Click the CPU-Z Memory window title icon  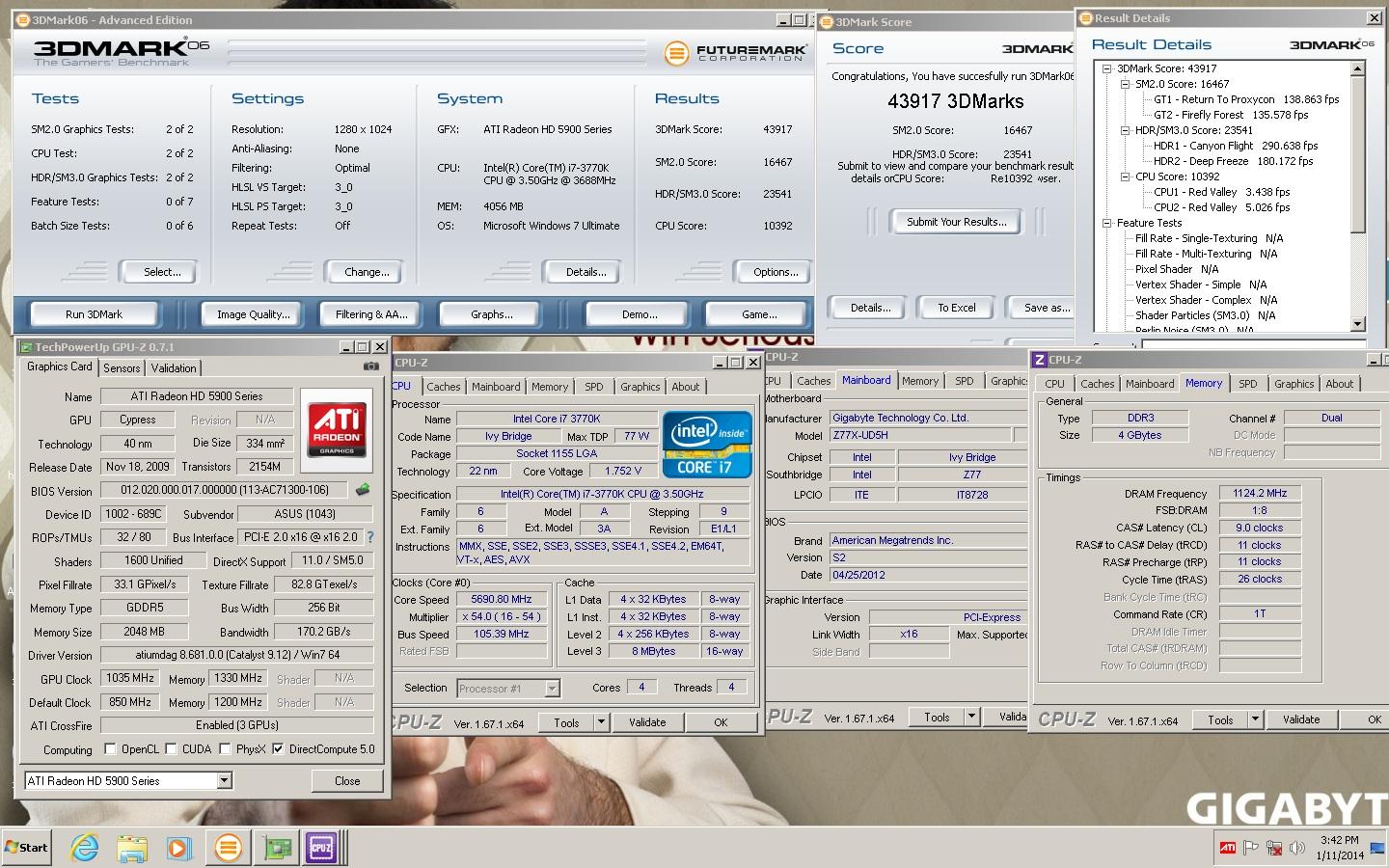[x=1039, y=360]
